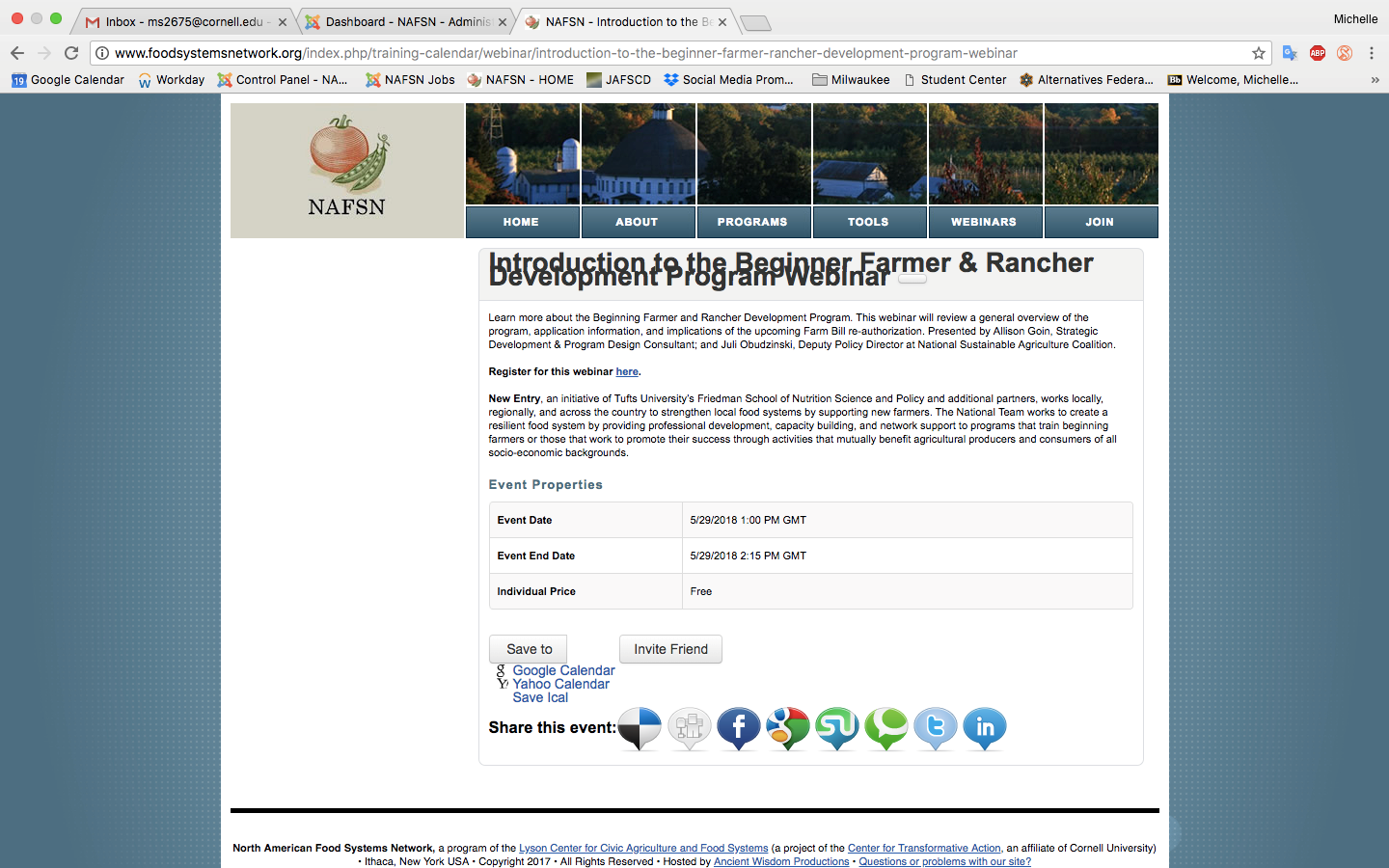Screen dimensions: 1389x868
Task: View site information icon in address bar
Action: pos(102,53)
